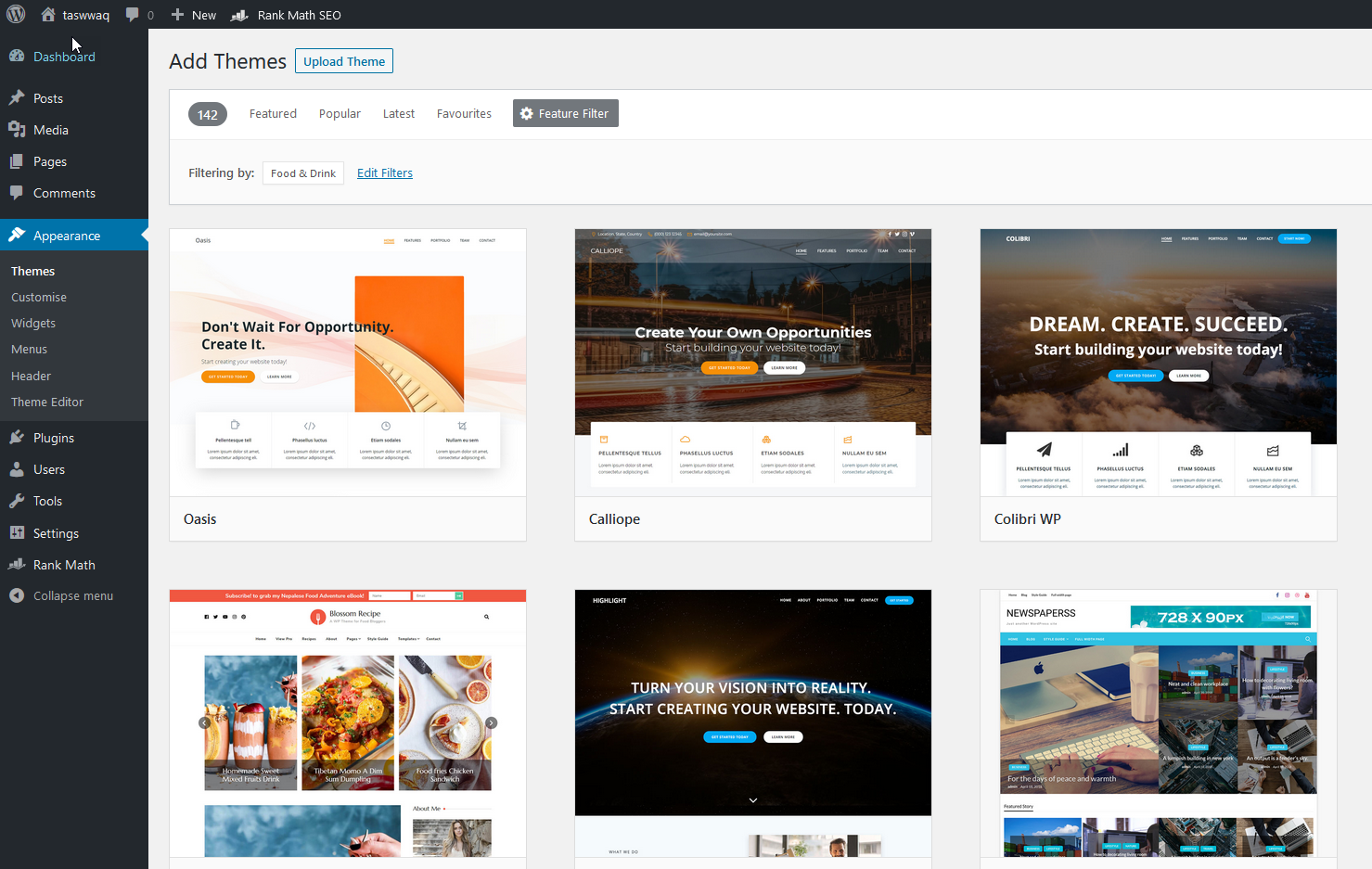
Task: Open the Users menu item
Action: (74, 469)
